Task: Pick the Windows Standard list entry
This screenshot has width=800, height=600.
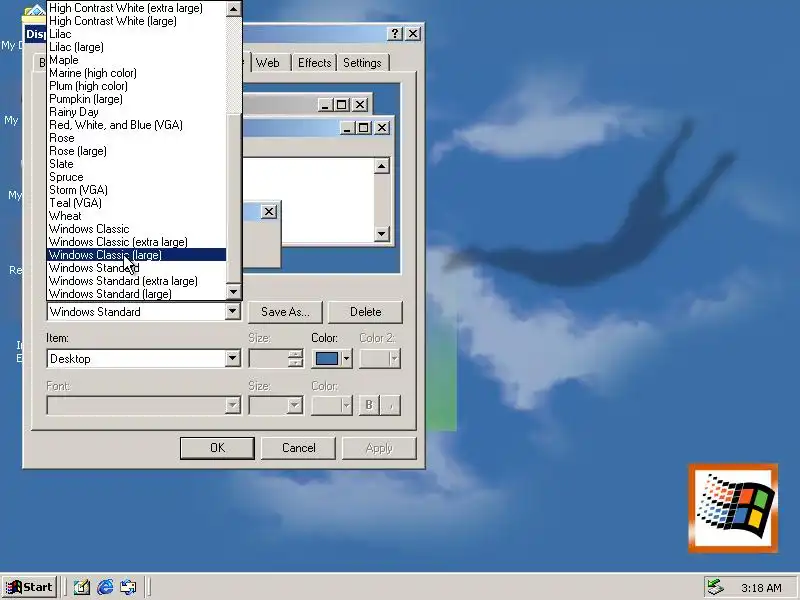Action: pos(136,268)
